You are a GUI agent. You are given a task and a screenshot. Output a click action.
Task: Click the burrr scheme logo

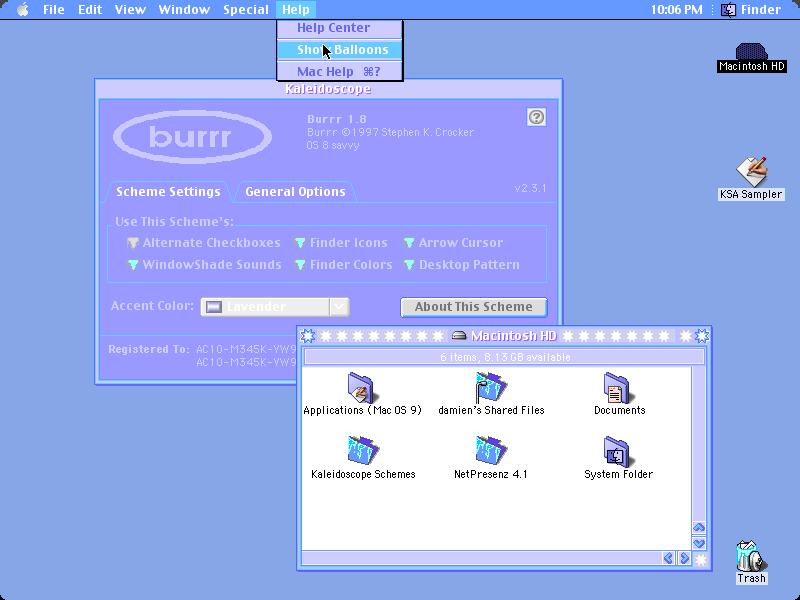192,137
